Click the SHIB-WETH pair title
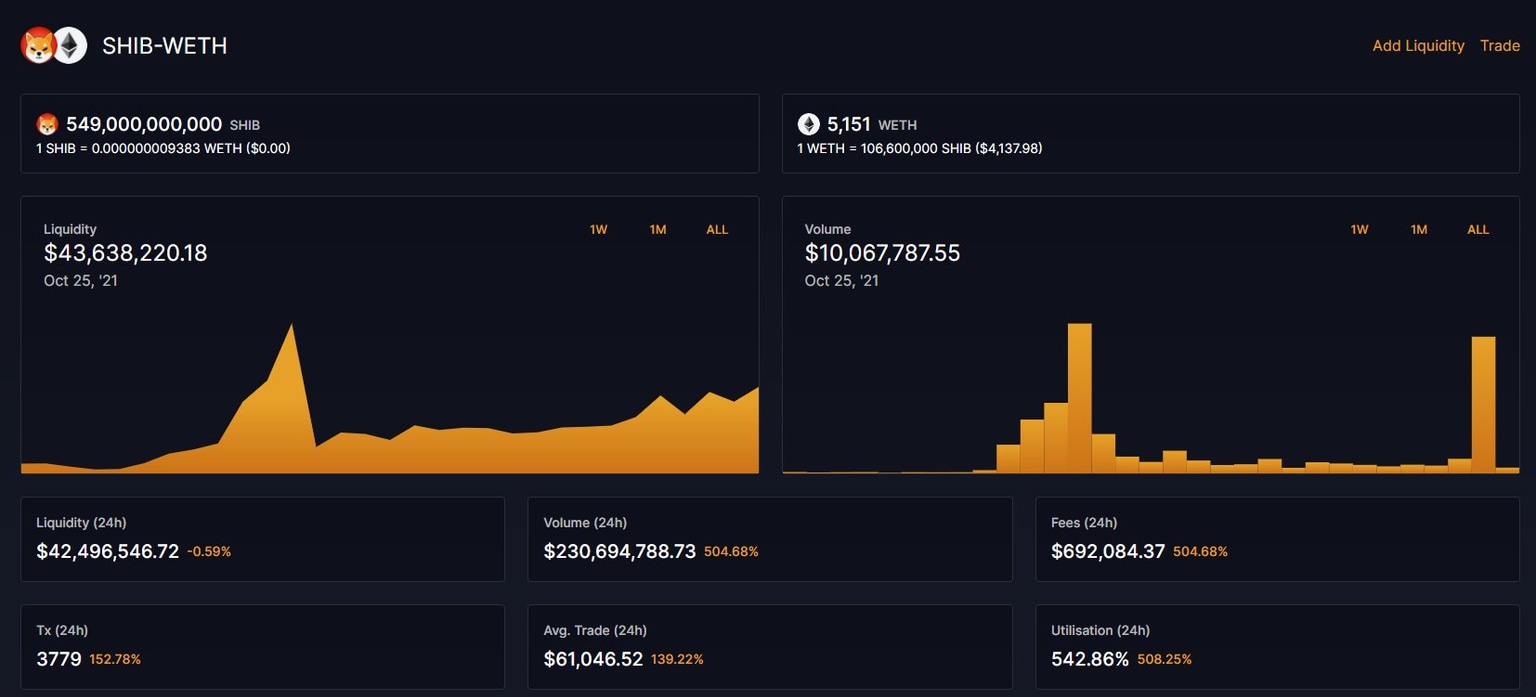Image resolution: width=1536 pixels, height=697 pixels. [x=163, y=45]
